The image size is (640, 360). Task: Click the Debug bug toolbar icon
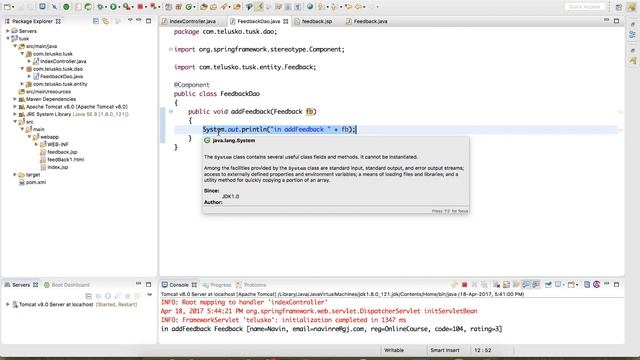tap(100, 7)
